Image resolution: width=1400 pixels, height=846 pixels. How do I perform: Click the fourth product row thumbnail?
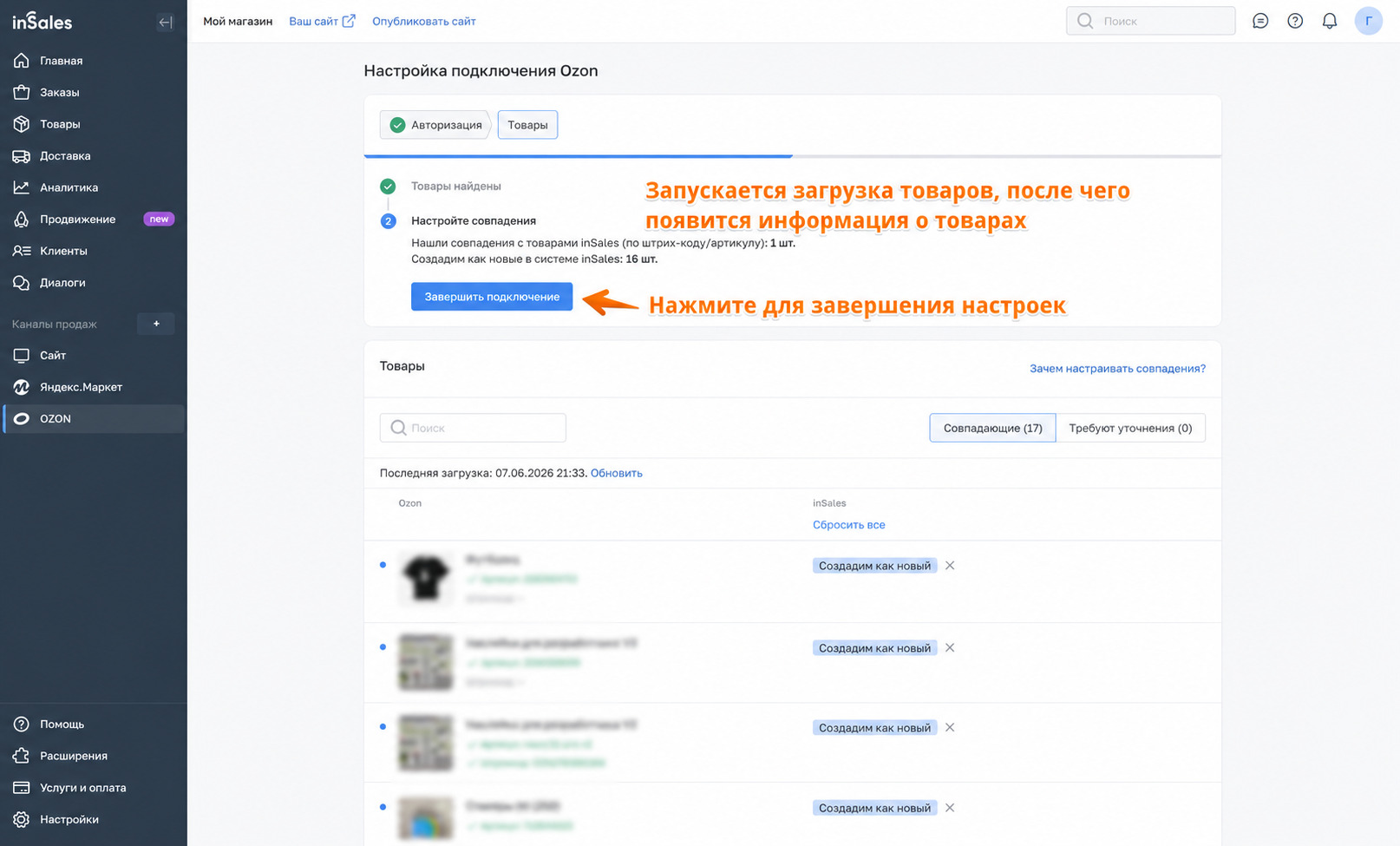click(426, 819)
